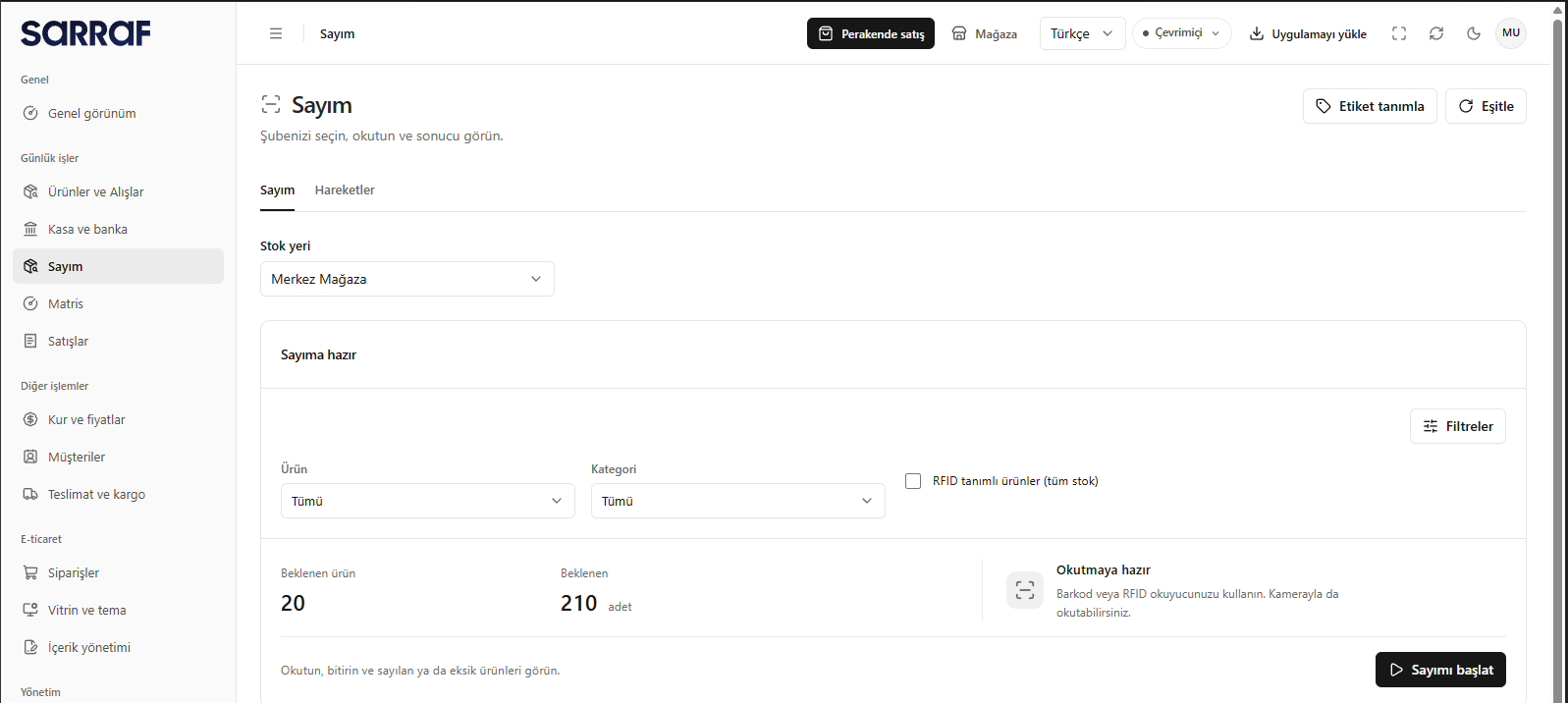Open the Çevrimiçi status dropdown

[1181, 33]
